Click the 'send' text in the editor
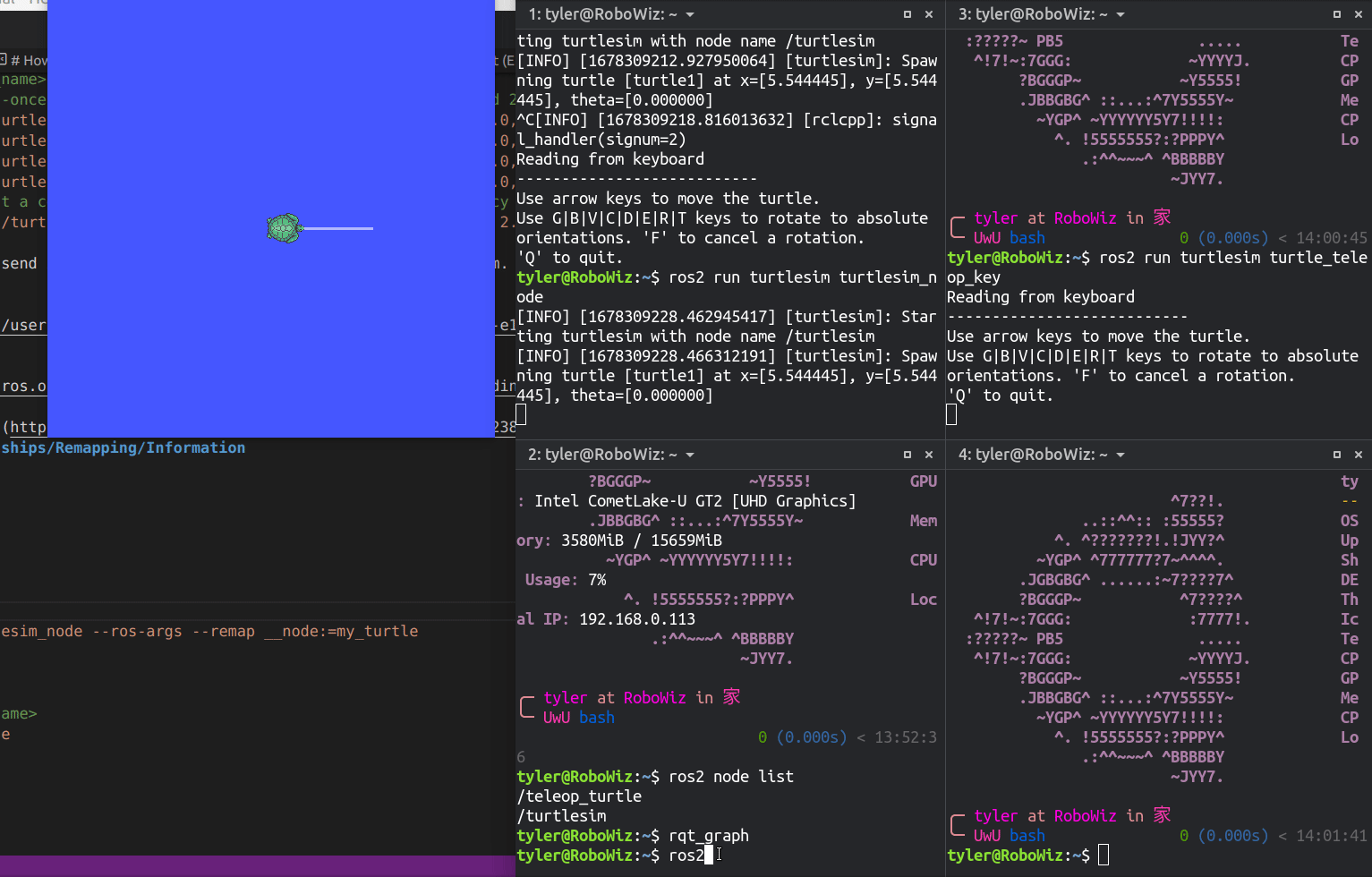The image size is (1372, 877). click(x=20, y=264)
